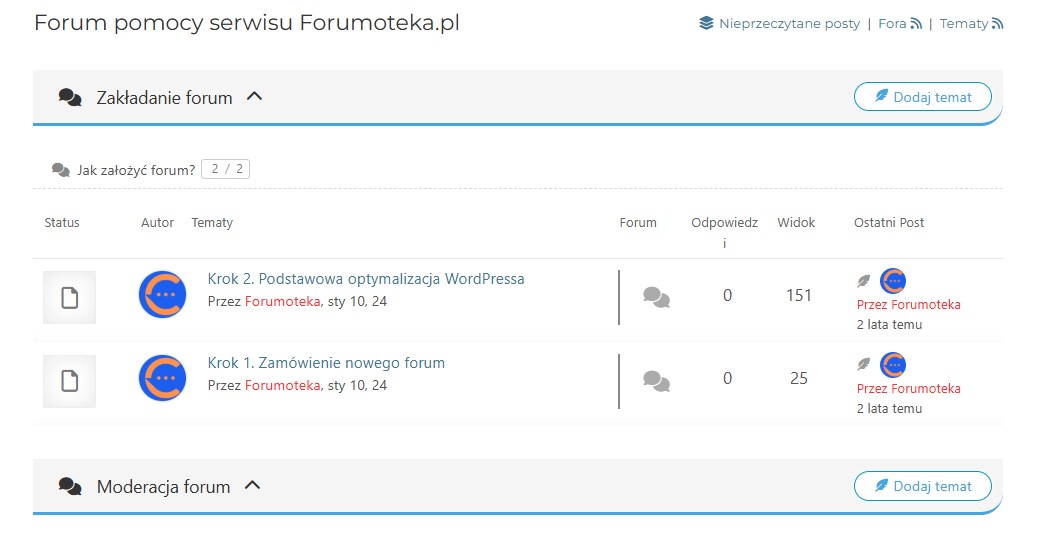
Task: Open the Fora feed link
Action: 891,23
